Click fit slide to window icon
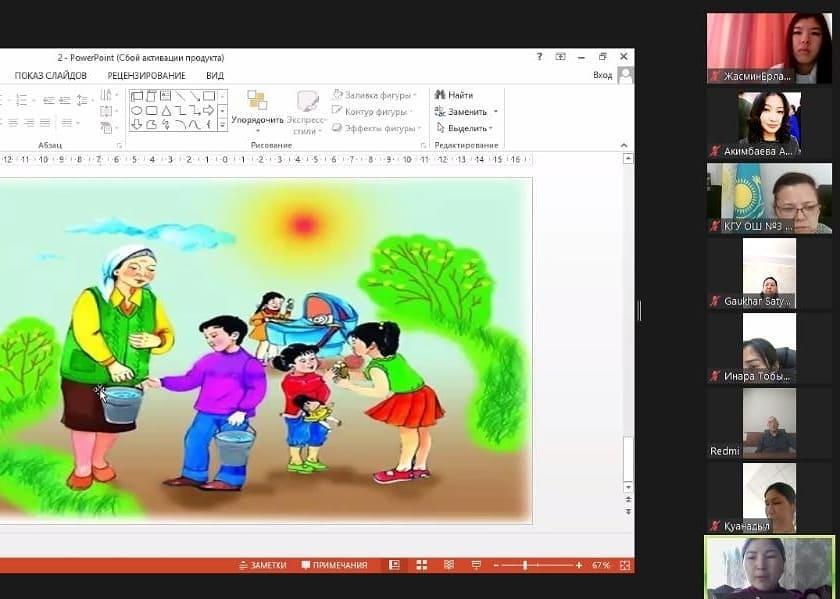 [x=624, y=565]
